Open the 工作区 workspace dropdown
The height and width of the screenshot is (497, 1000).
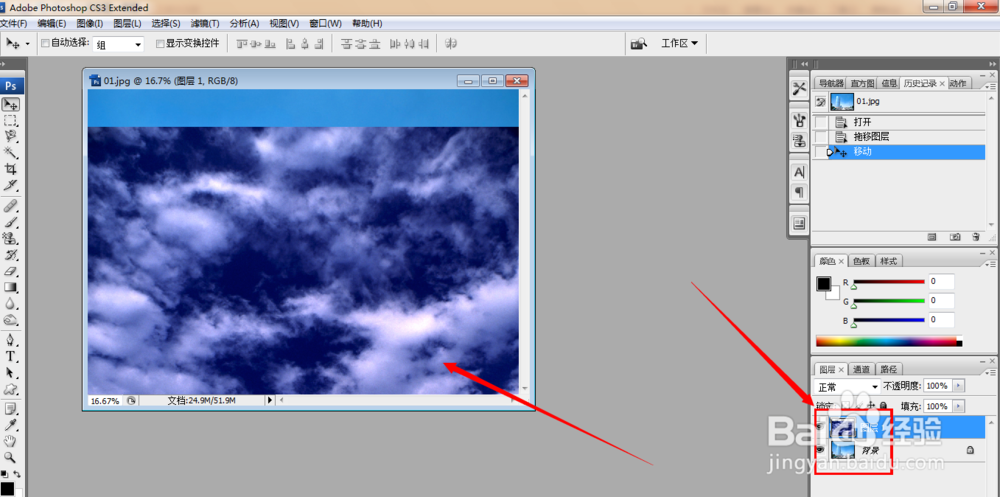[x=679, y=43]
